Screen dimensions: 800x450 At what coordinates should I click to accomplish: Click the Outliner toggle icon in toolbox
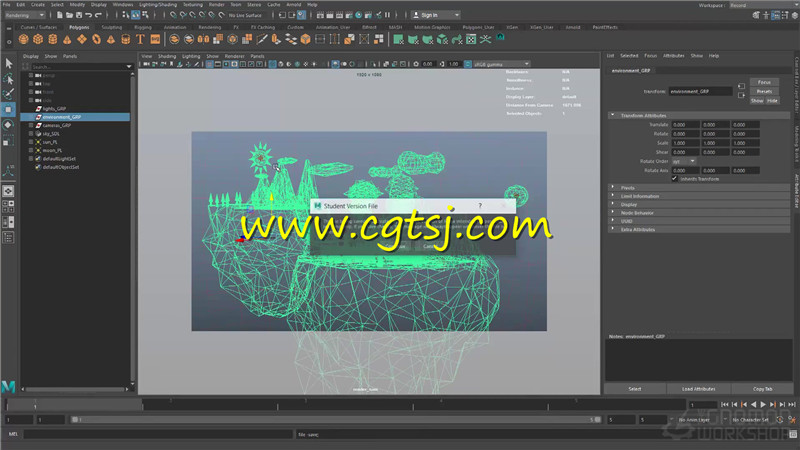click(x=9, y=237)
